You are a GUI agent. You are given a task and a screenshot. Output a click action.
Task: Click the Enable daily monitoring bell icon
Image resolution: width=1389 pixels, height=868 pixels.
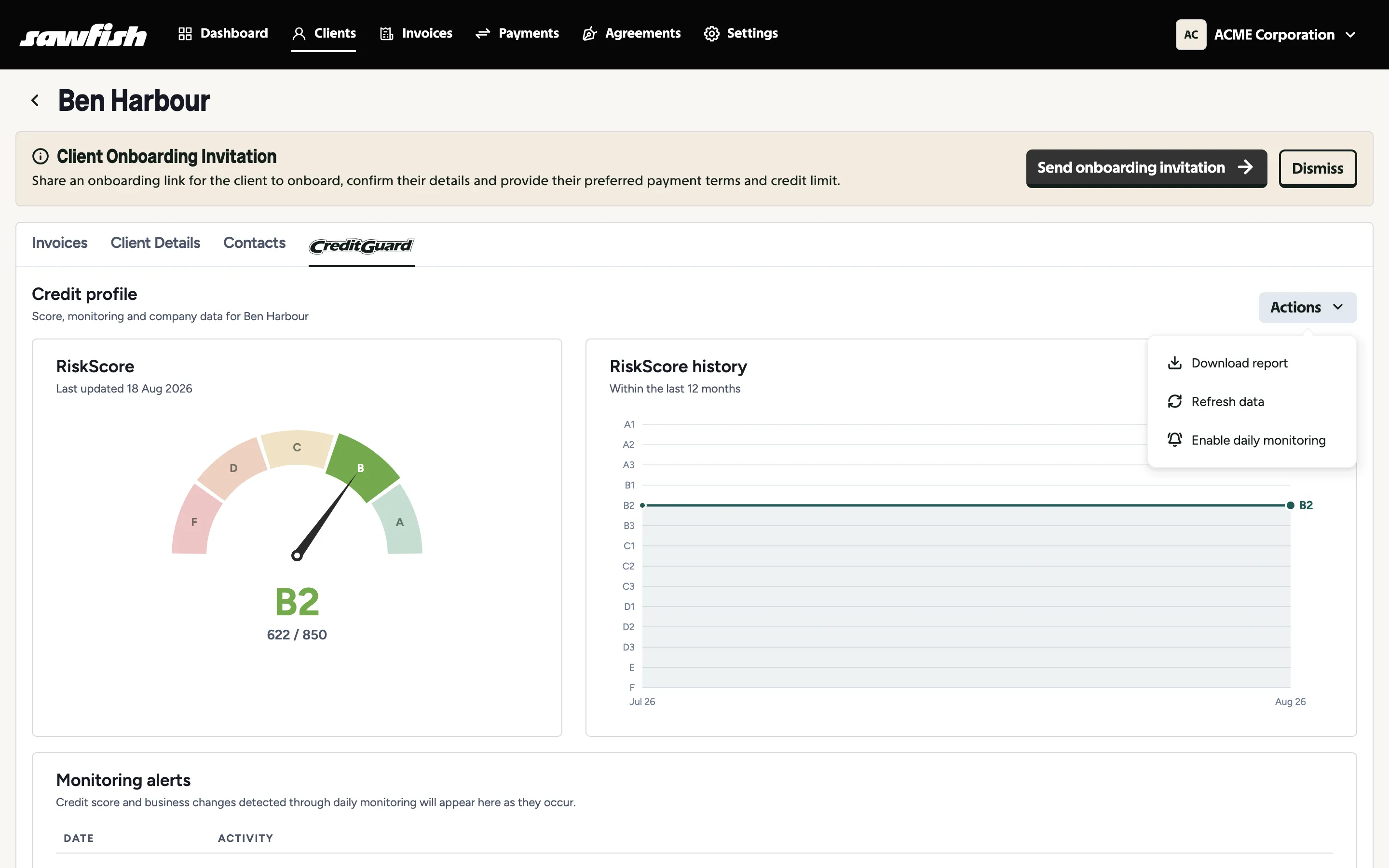pyautogui.click(x=1174, y=440)
